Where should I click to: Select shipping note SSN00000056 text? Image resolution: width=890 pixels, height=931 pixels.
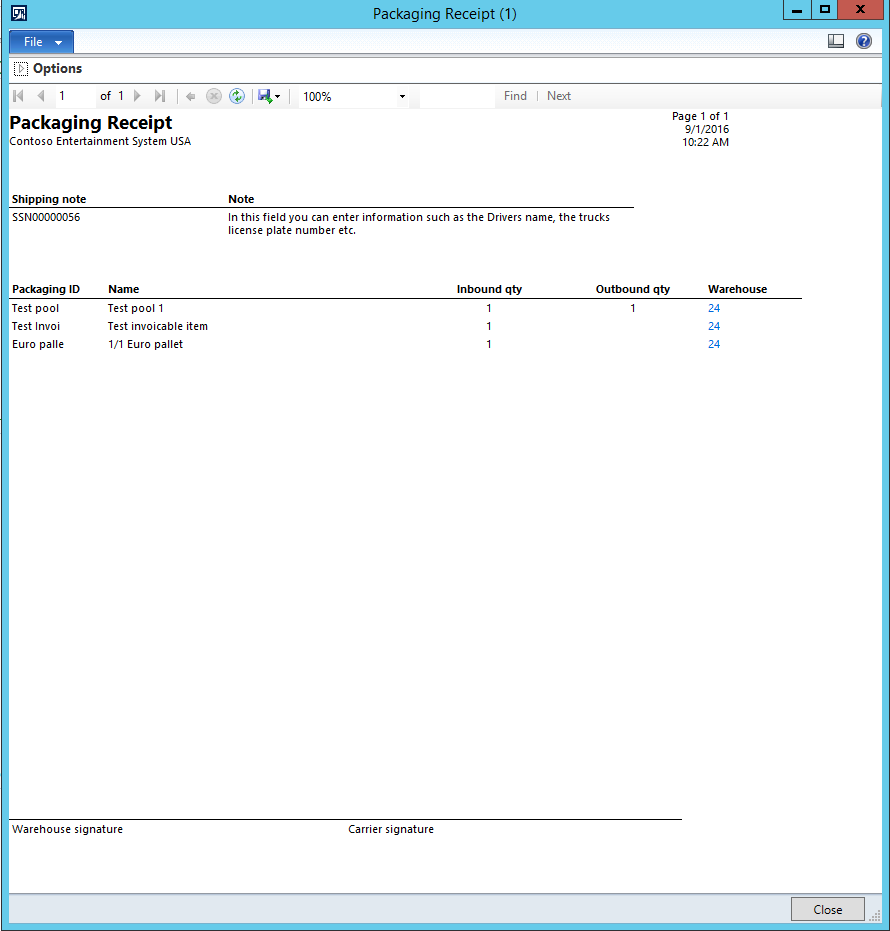pyautogui.click(x=46, y=217)
